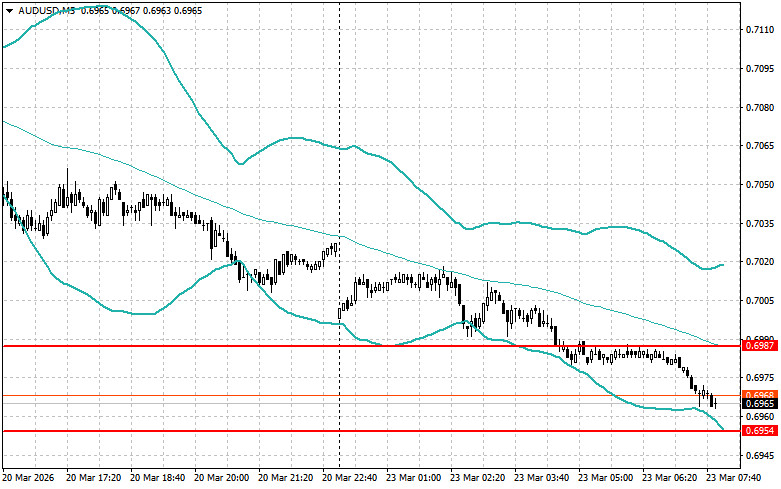The image size is (781, 489).
Task: Select the red horizontal line at 0.6987
Action: (x=372, y=346)
